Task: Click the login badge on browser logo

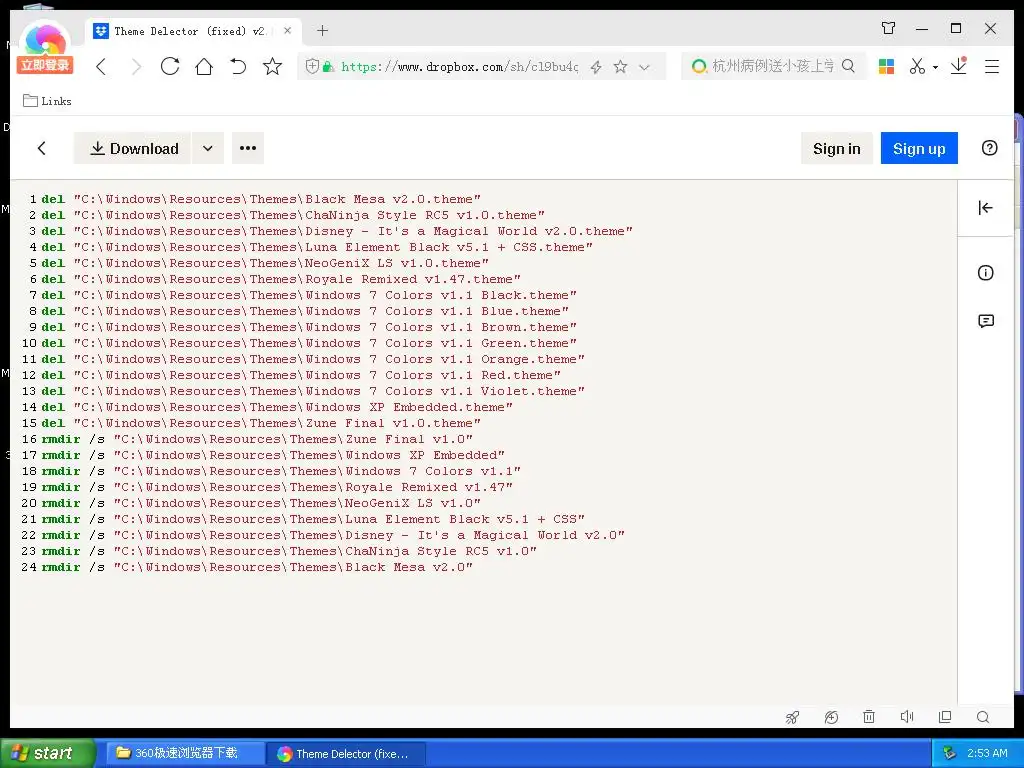Action: 44,65
